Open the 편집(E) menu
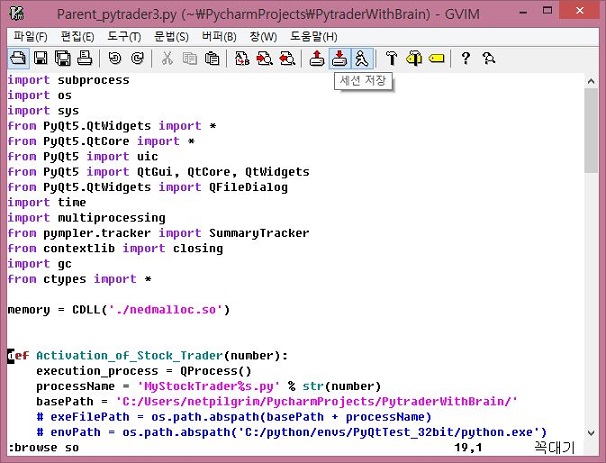The width and height of the screenshot is (606, 463). pyautogui.click(x=77, y=37)
